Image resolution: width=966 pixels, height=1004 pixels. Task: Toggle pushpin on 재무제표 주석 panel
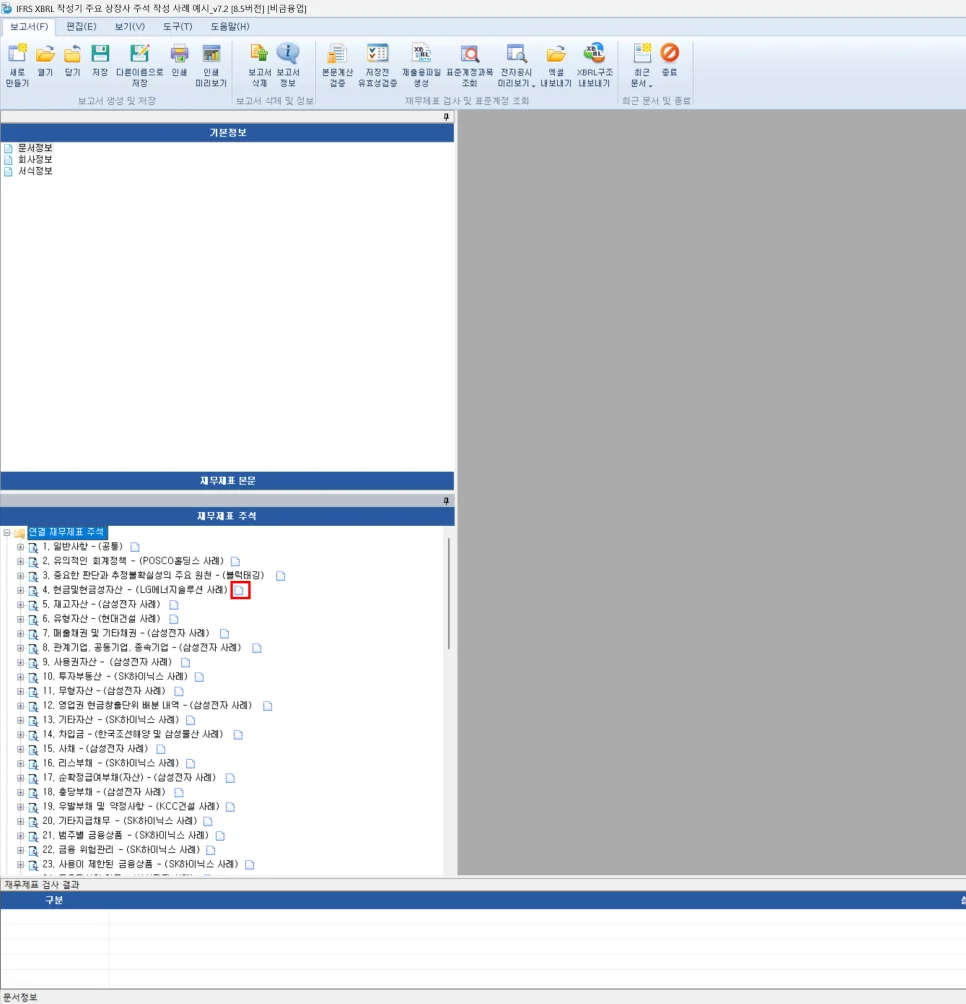click(x=446, y=500)
